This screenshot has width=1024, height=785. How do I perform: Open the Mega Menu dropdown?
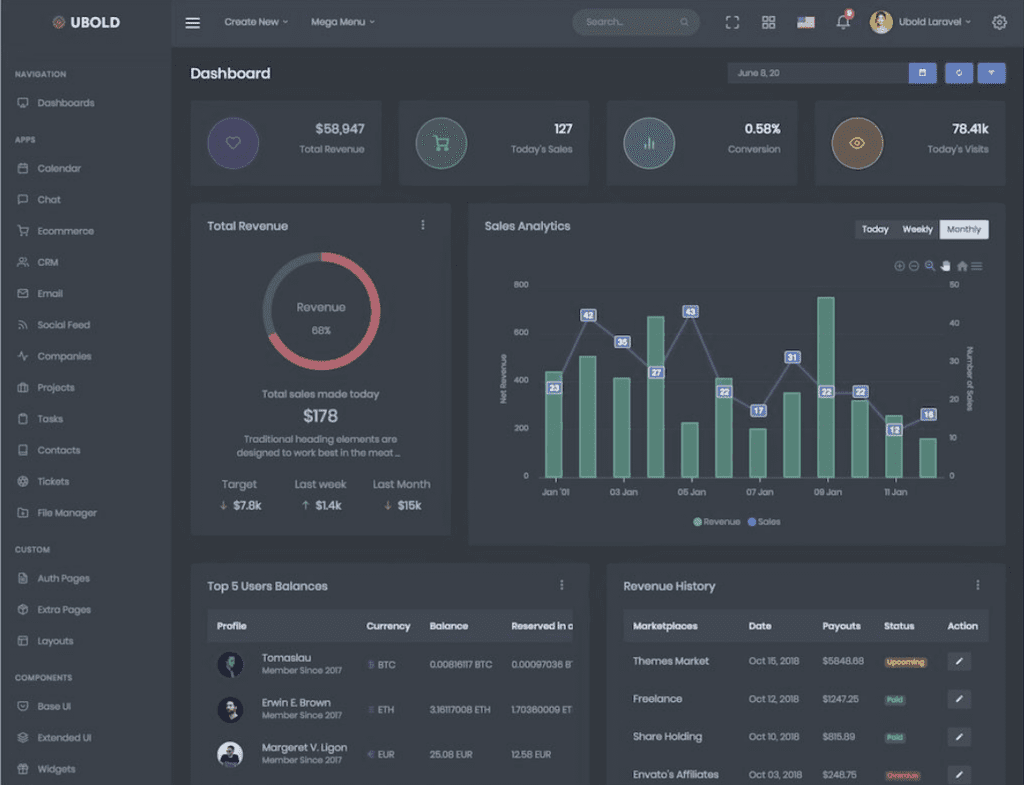click(x=342, y=22)
